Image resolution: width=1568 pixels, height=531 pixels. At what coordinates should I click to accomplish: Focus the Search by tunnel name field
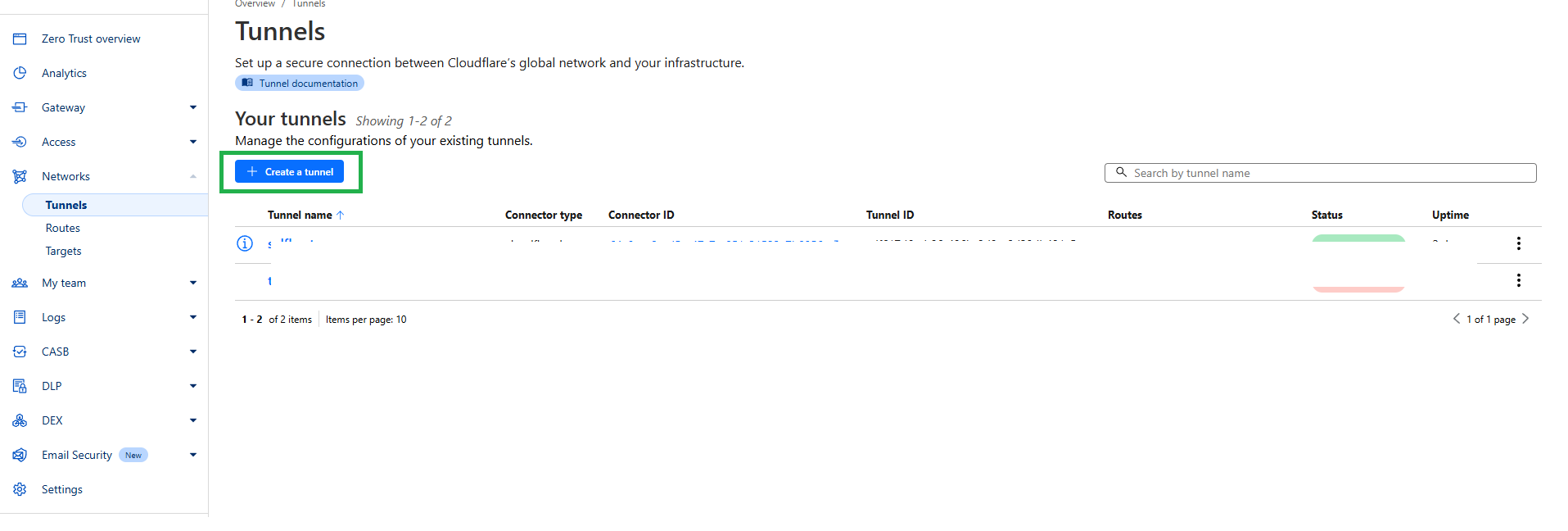point(1320,173)
